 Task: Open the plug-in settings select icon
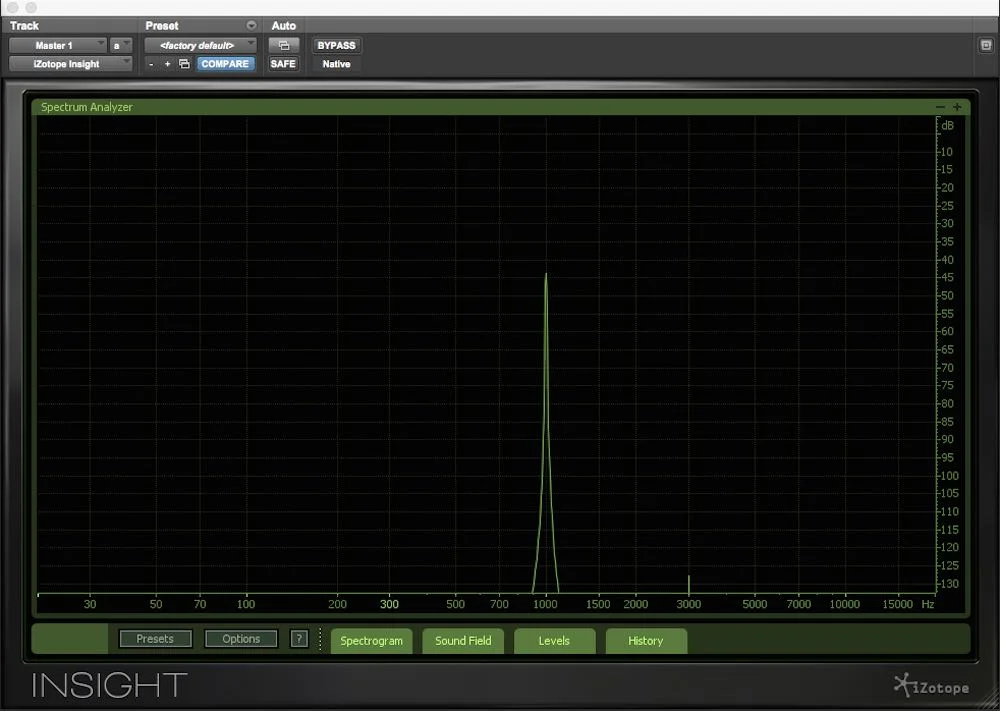pyautogui.click(x=184, y=64)
